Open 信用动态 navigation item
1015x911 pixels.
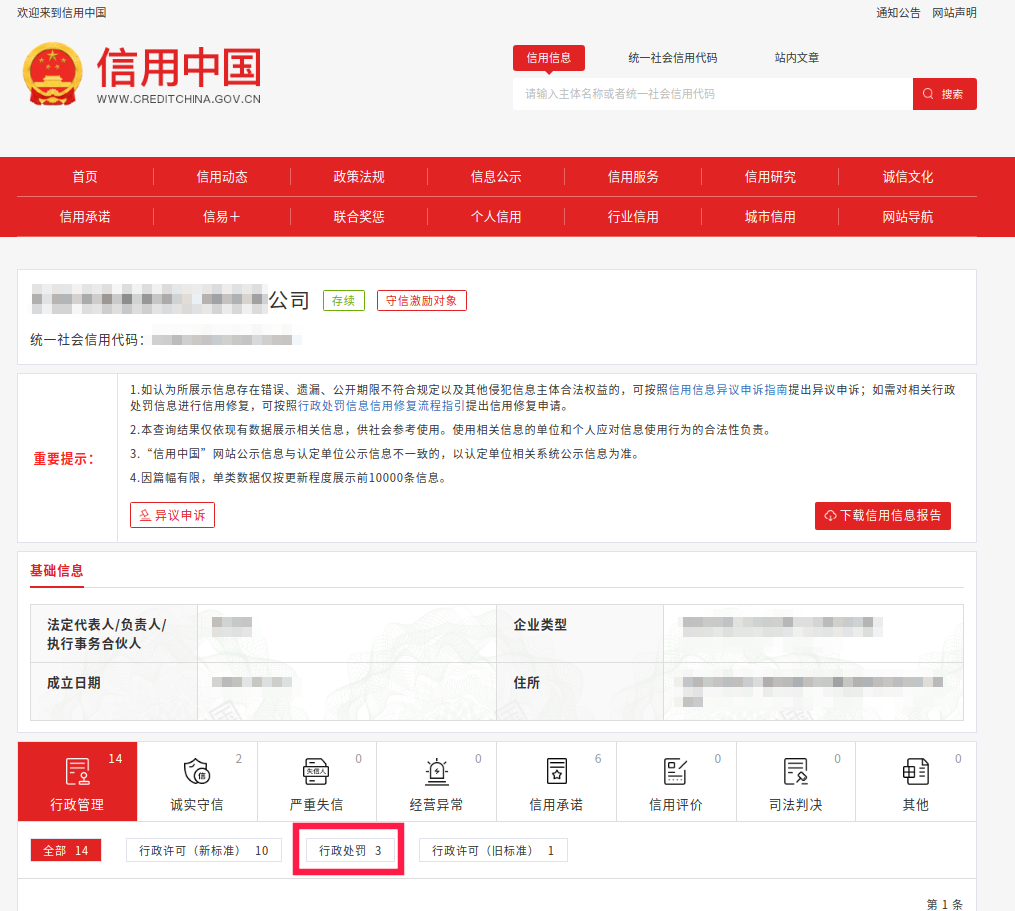pyautogui.click(x=222, y=177)
